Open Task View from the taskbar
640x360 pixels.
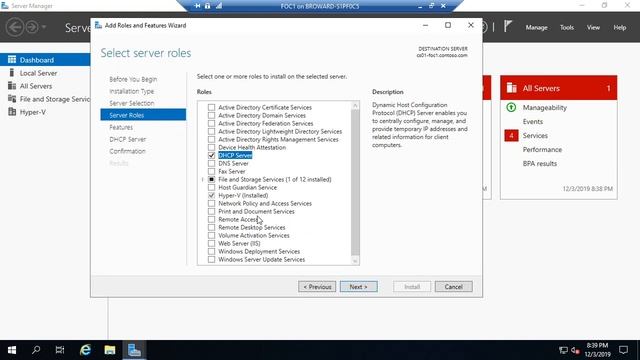60,350
